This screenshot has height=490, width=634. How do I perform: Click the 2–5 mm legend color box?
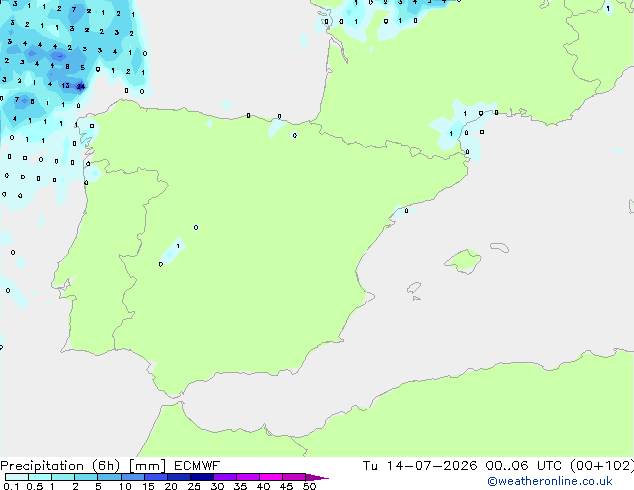[86, 477]
